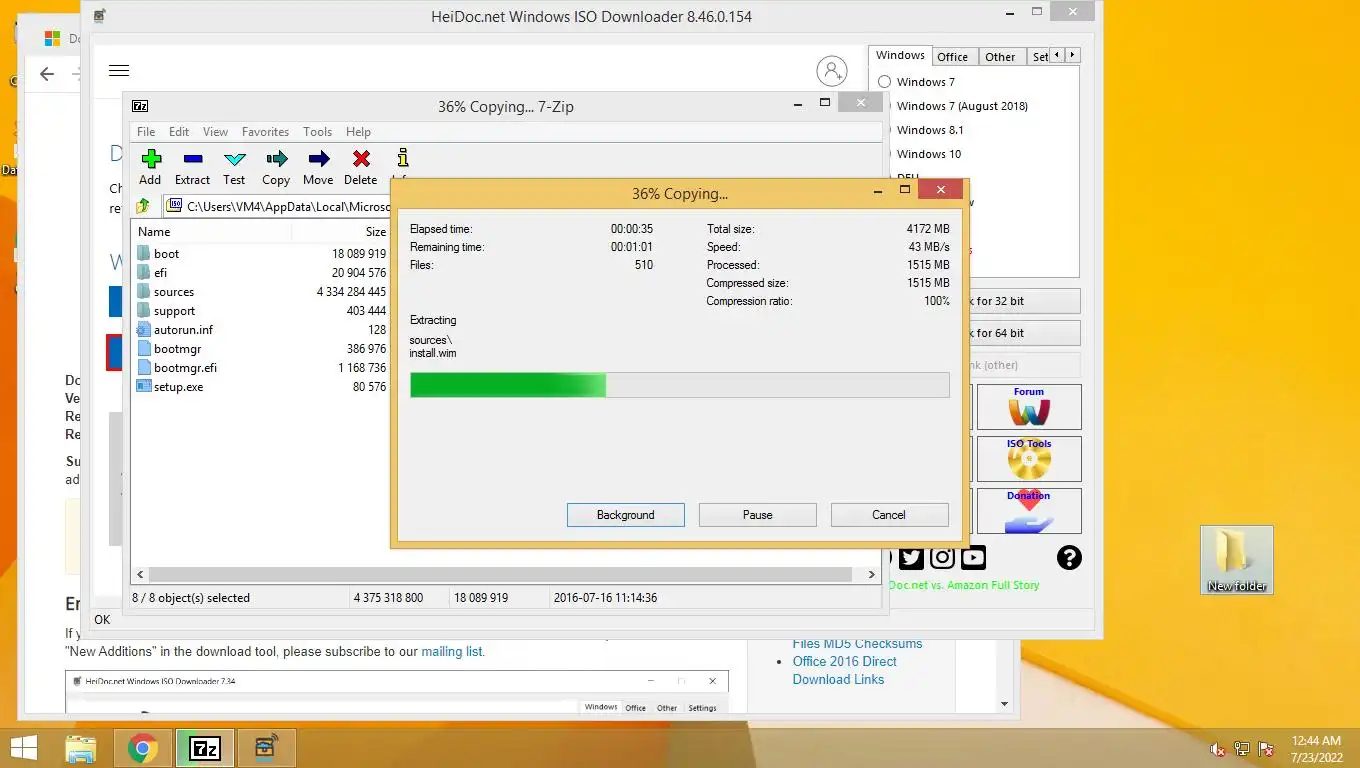The height and width of the screenshot is (768, 1360).
Task: Click the tab strip right scroll arrow
Action: [x=1073, y=56]
